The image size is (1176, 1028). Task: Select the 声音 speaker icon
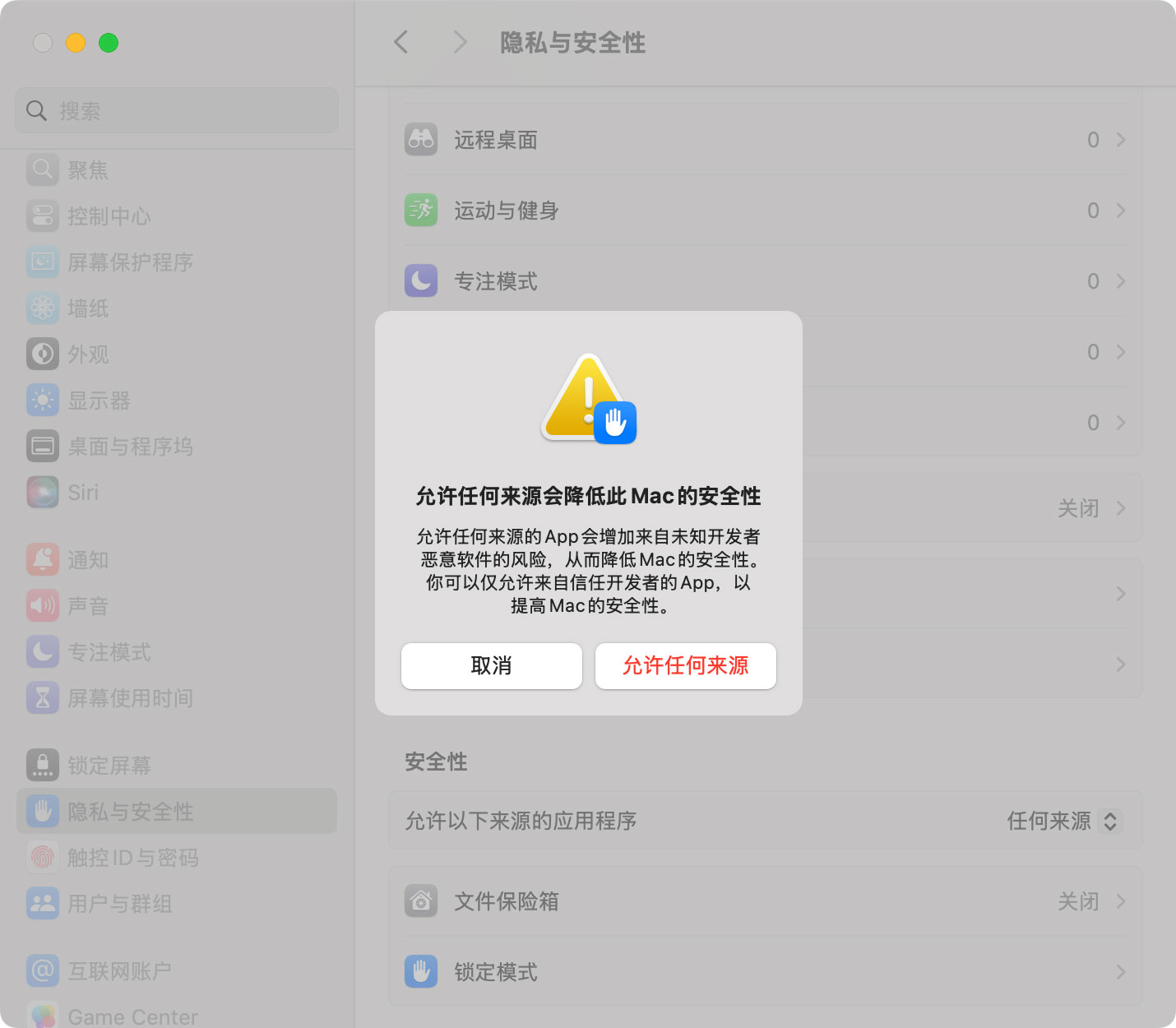(42, 606)
